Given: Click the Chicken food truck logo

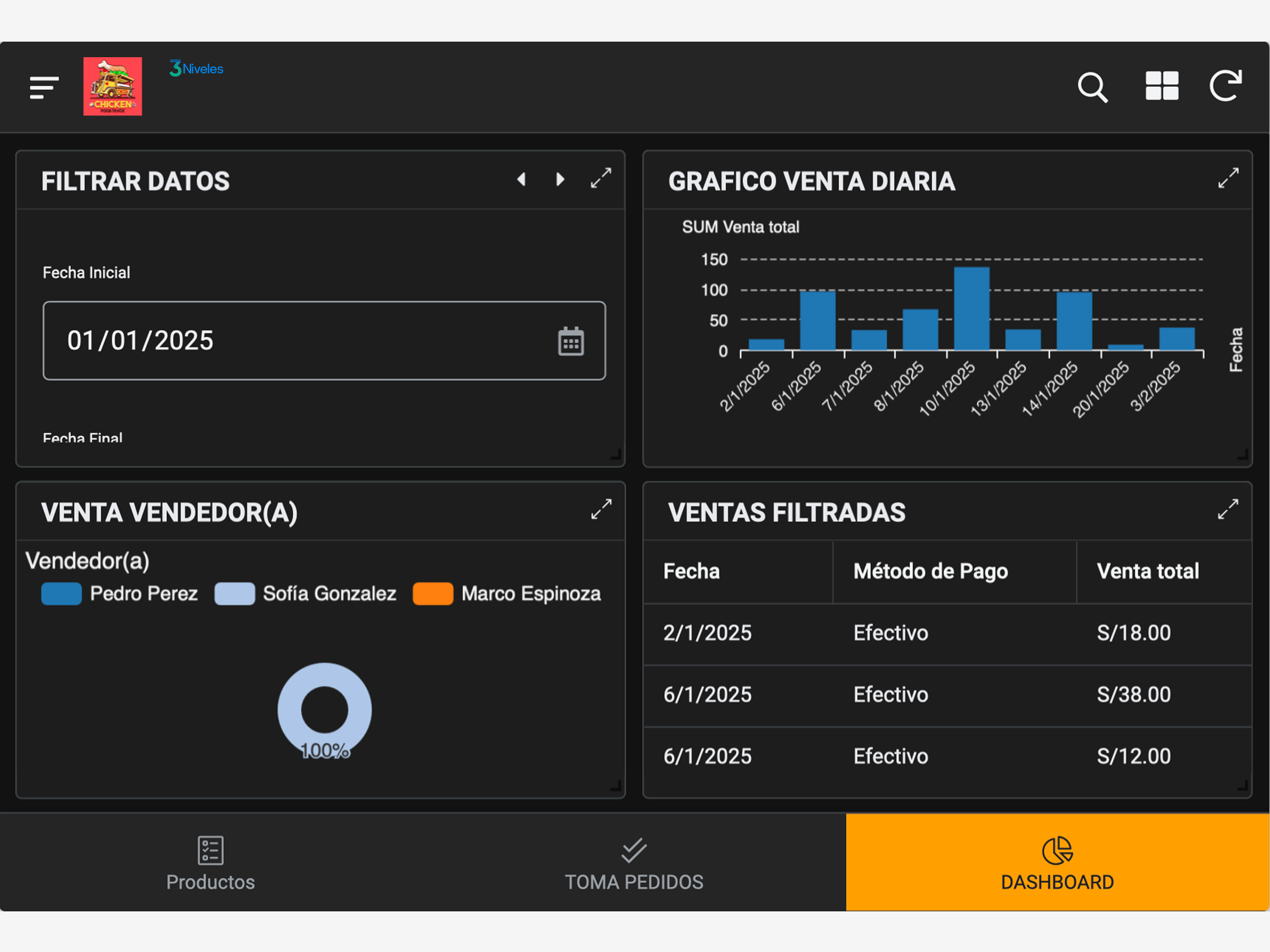Looking at the screenshot, I should 112,87.
